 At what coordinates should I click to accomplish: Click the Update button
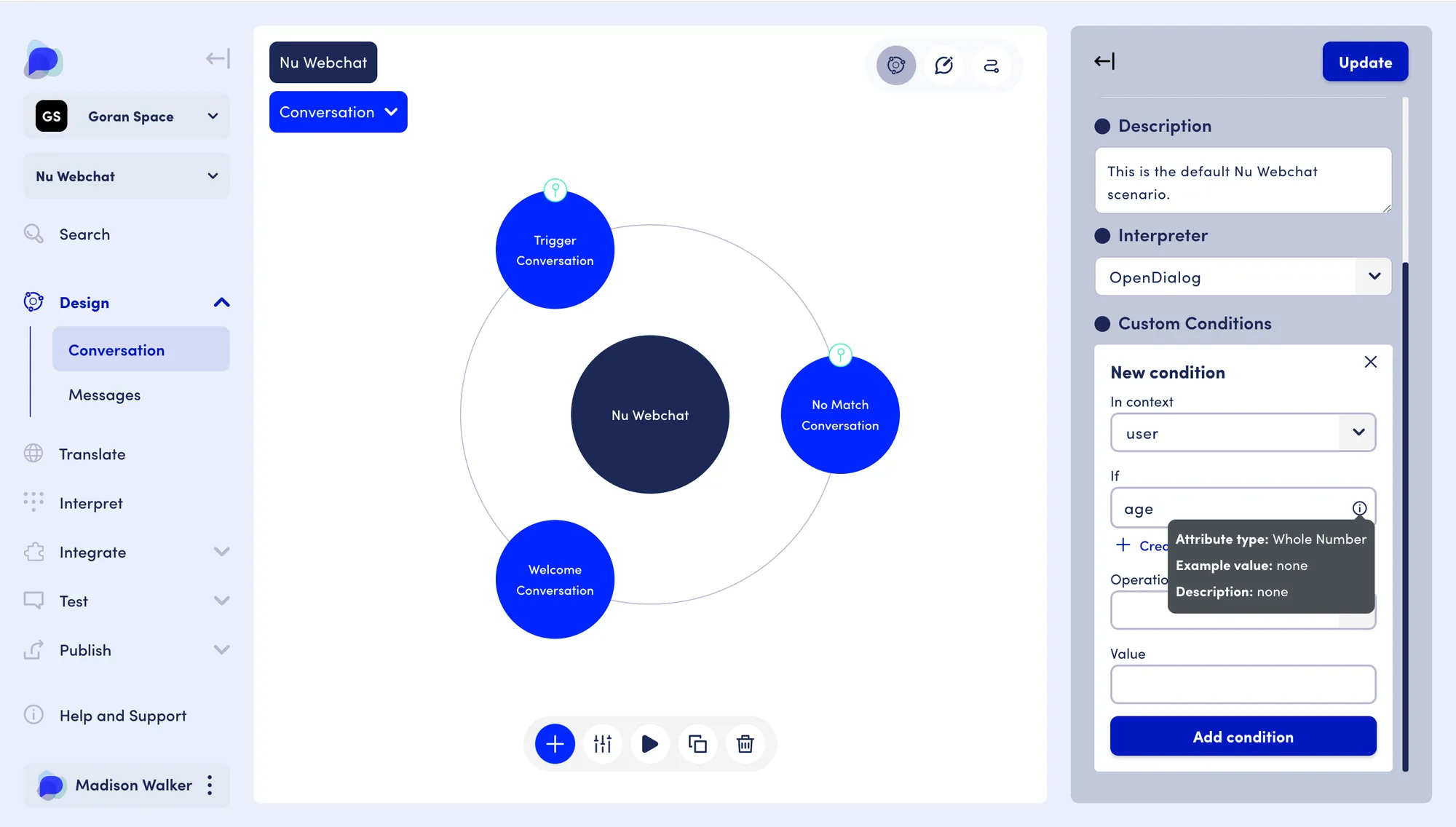click(x=1365, y=62)
